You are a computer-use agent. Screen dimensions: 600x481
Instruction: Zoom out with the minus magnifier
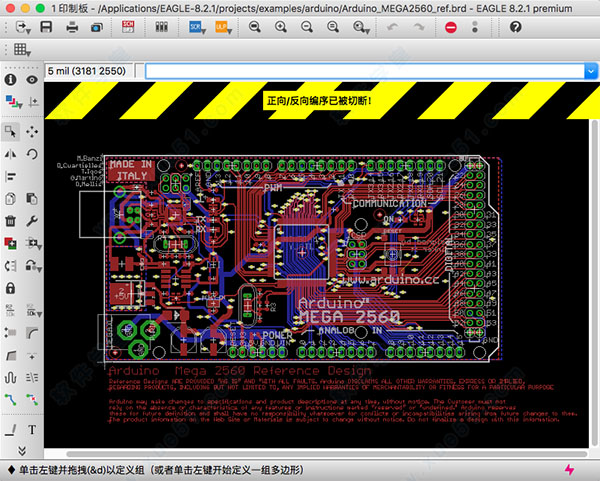click(x=307, y=27)
